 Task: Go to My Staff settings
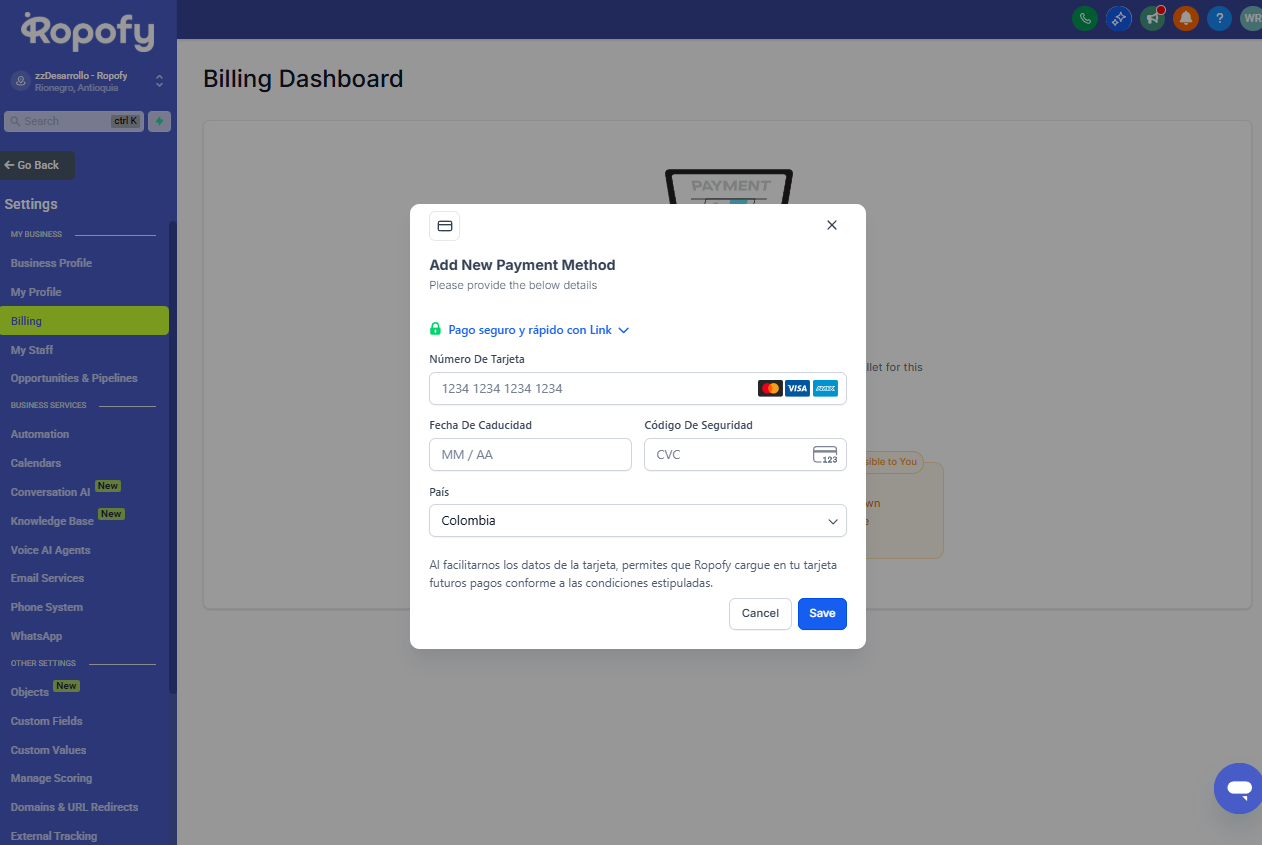coord(32,350)
